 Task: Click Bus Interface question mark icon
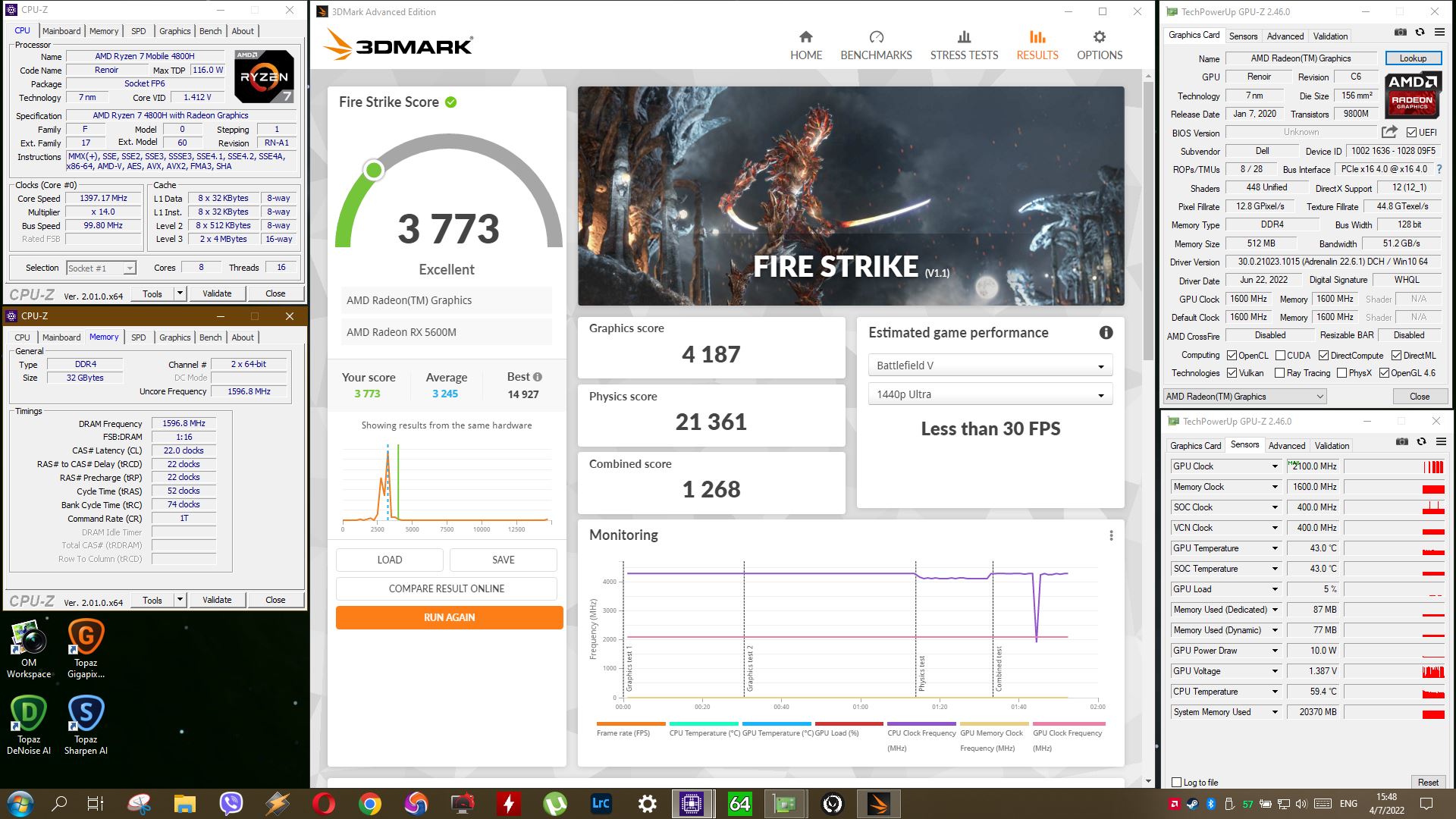(1439, 169)
